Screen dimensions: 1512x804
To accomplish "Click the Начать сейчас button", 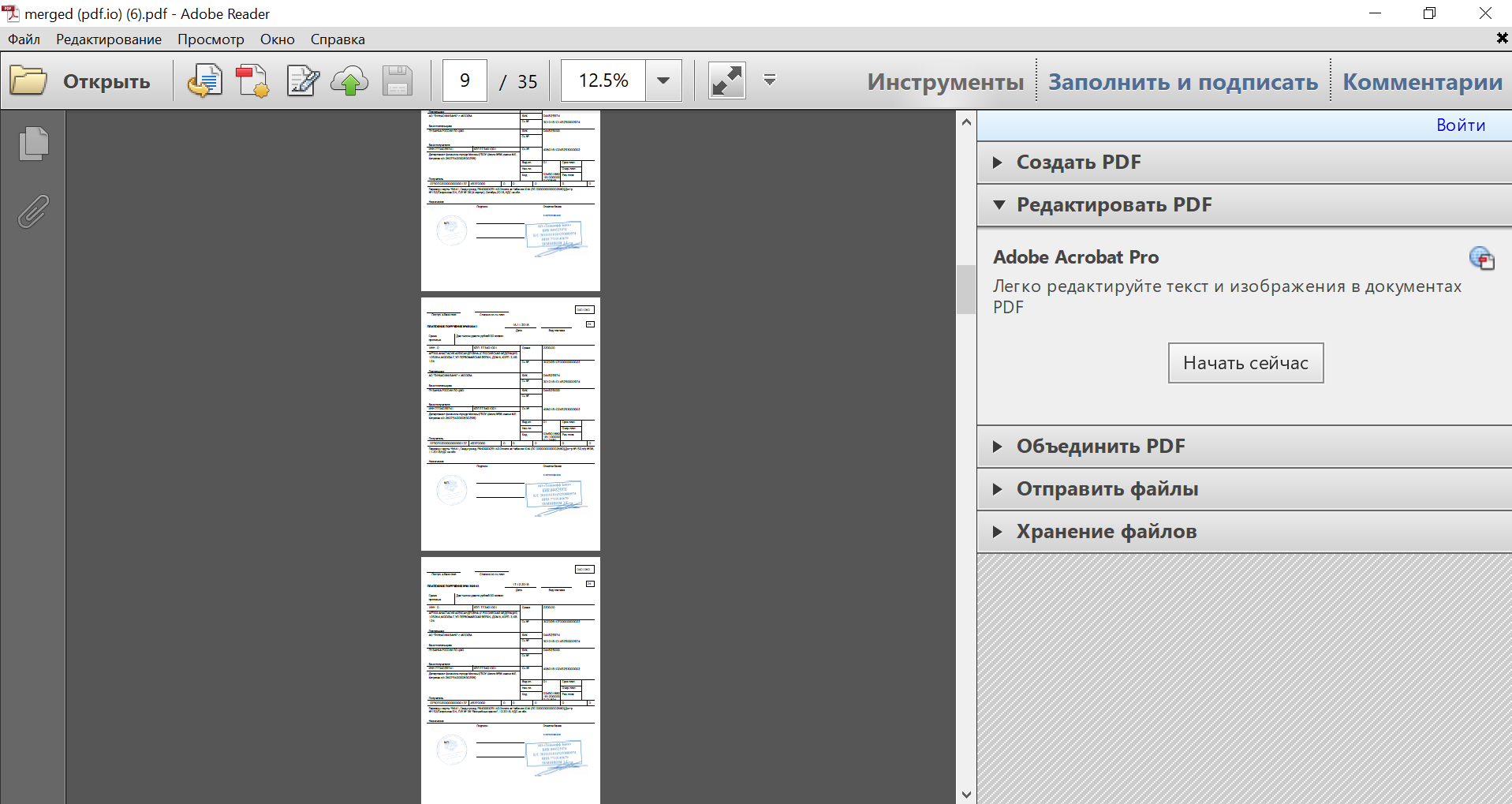I will point(1245,363).
